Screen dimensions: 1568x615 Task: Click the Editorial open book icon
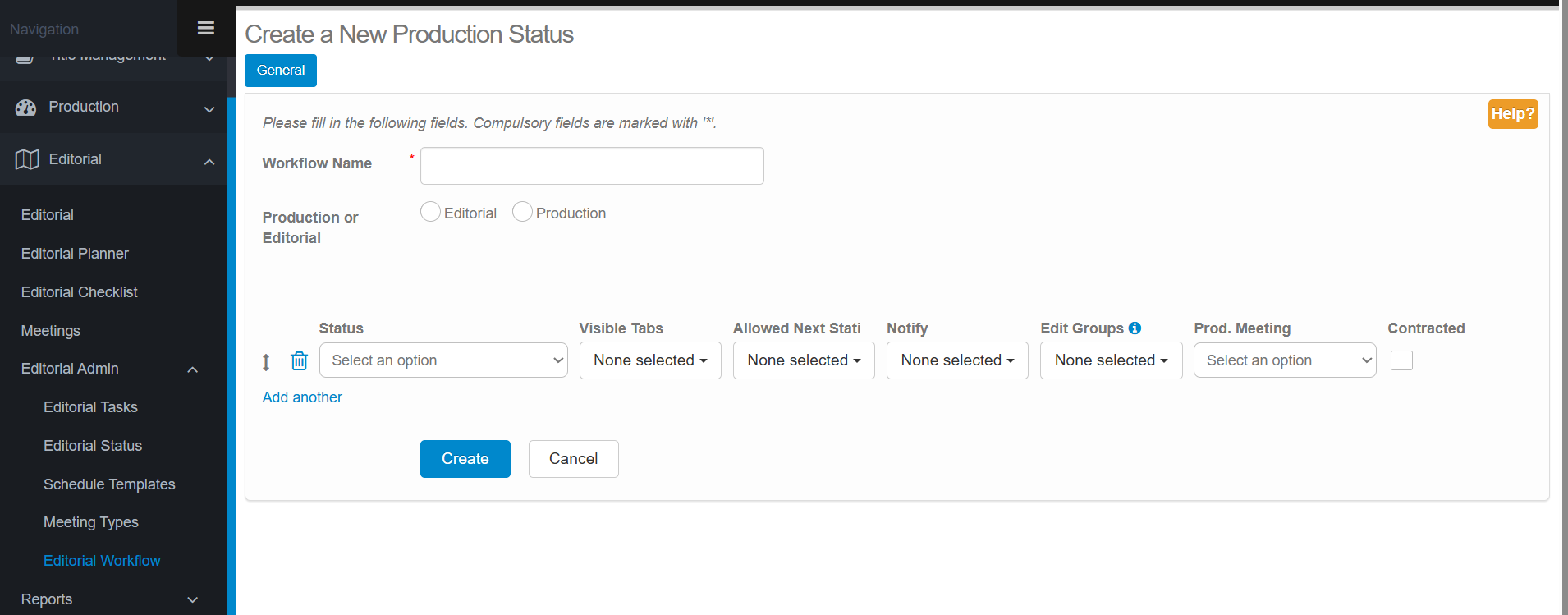pyautogui.click(x=27, y=159)
